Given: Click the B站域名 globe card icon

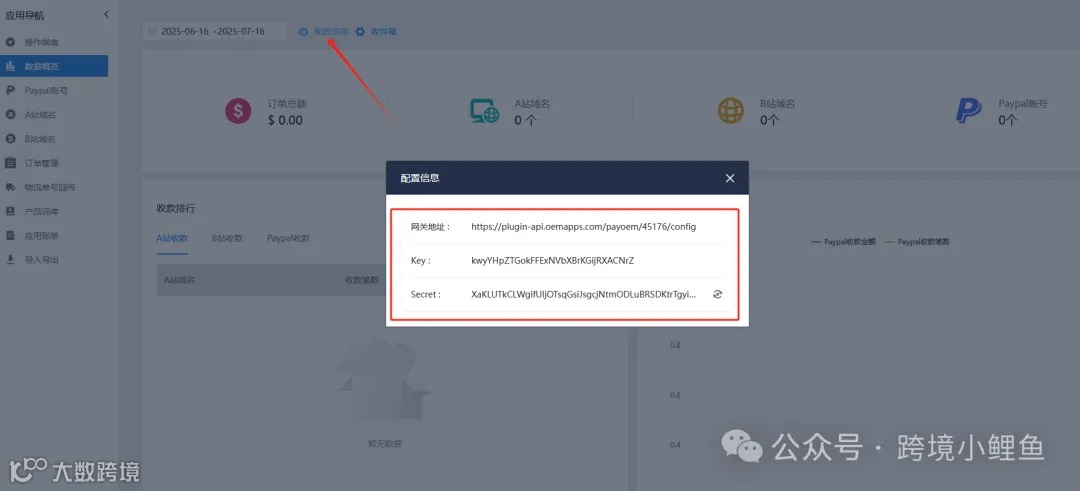Looking at the screenshot, I should pyautogui.click(x=731, y=112).
